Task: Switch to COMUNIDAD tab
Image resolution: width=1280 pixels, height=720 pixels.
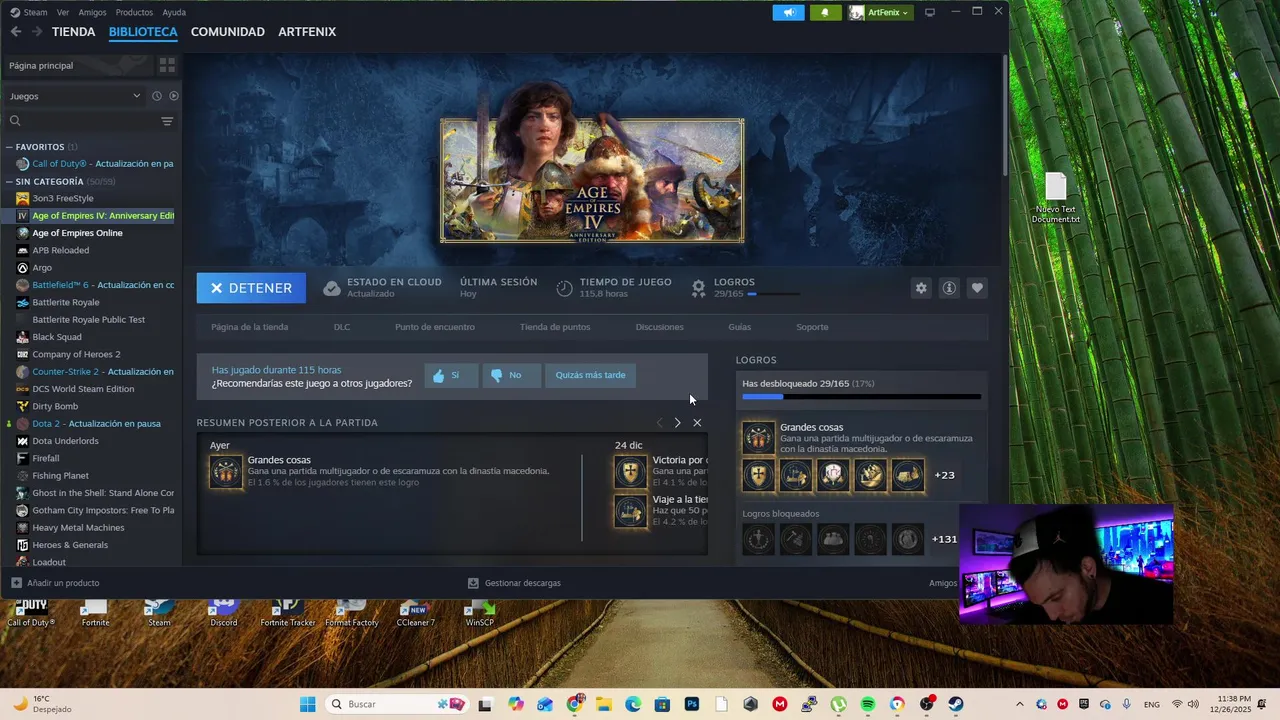Action: [x=228, y=32]
